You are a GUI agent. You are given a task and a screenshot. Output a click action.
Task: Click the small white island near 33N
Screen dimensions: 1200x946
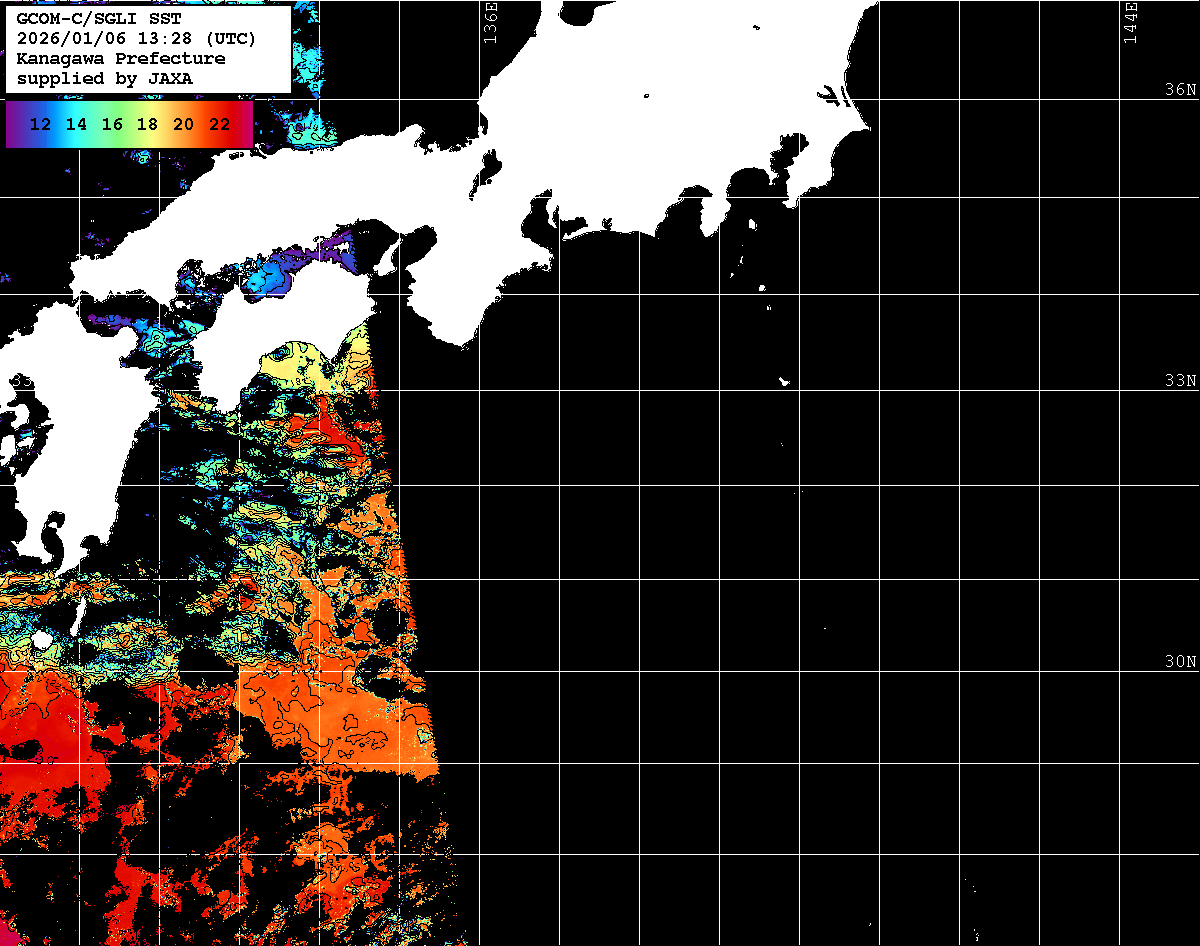click(785, 381)
